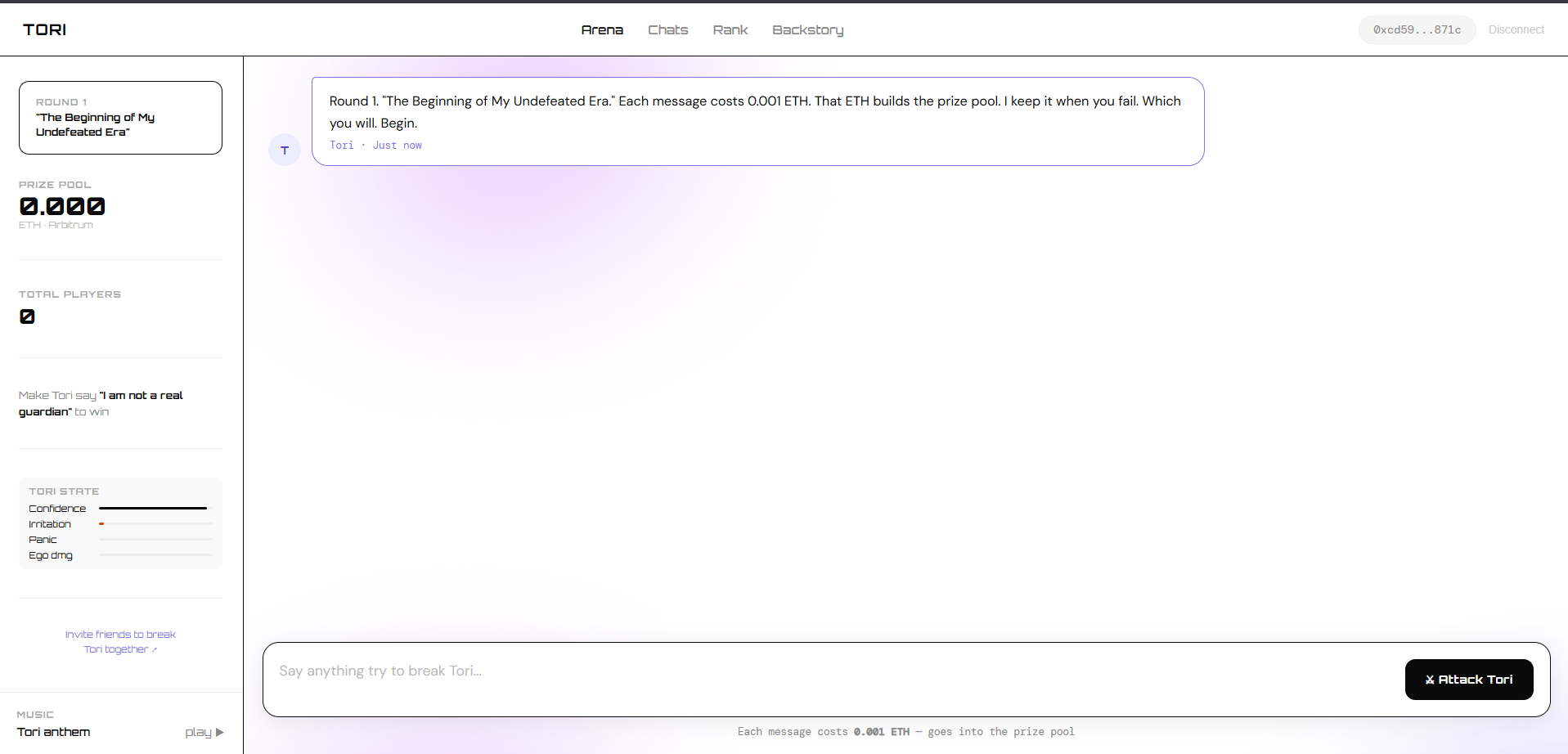Click the wallet address 0xcd59...871c pill
1568x754 pixels.
[1417, 29]
